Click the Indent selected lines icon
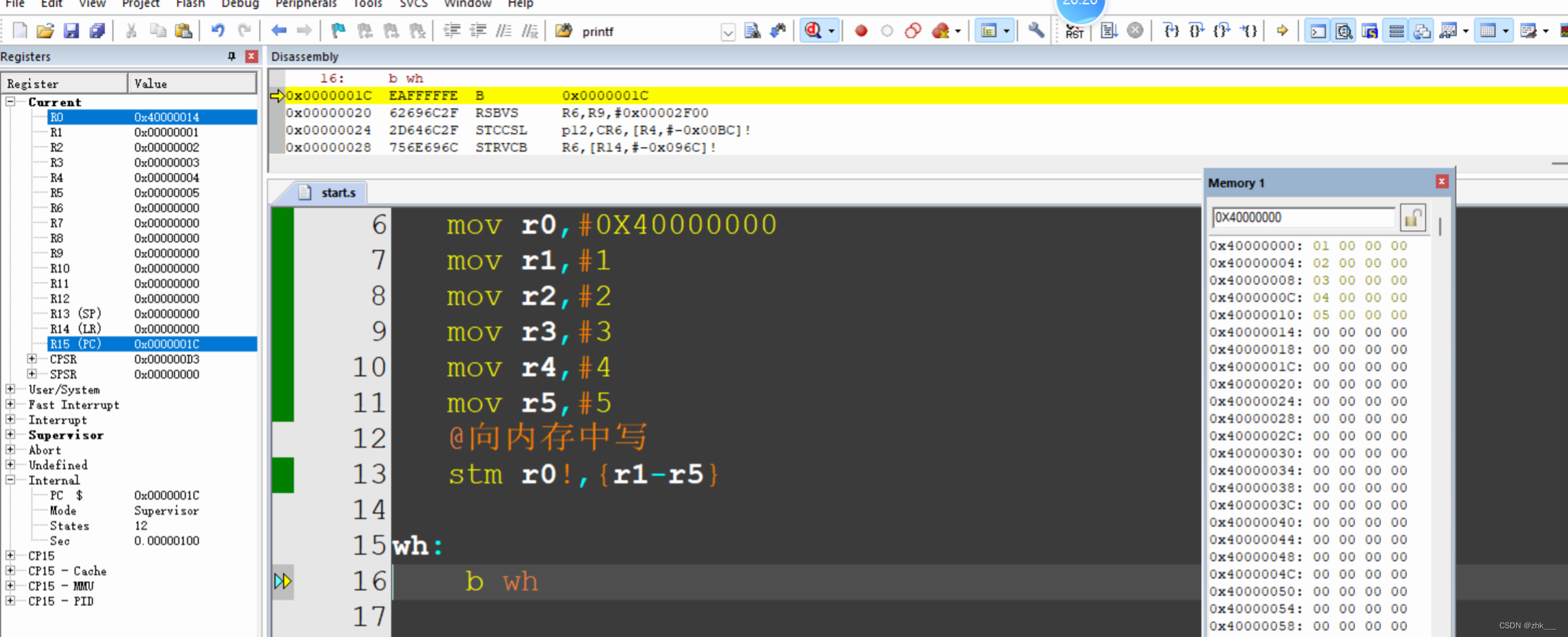The height and width of the screenshot is (637, 1568). (451, 31)
